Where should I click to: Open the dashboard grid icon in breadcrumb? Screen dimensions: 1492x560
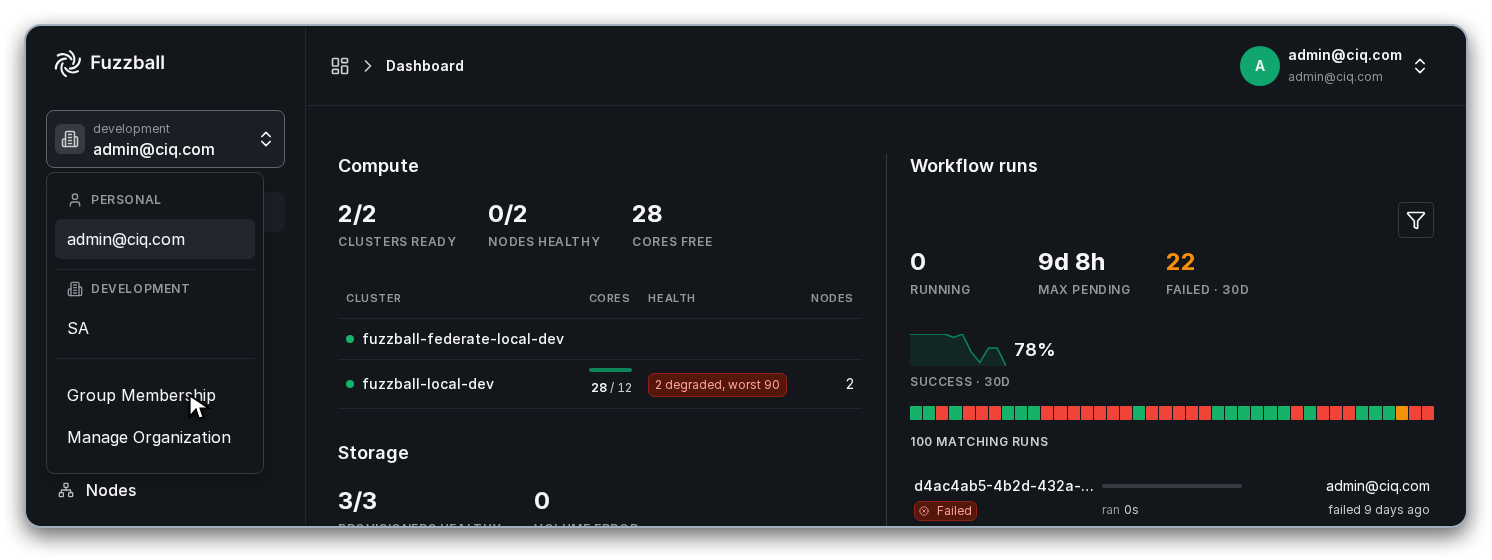coord(340,66)
